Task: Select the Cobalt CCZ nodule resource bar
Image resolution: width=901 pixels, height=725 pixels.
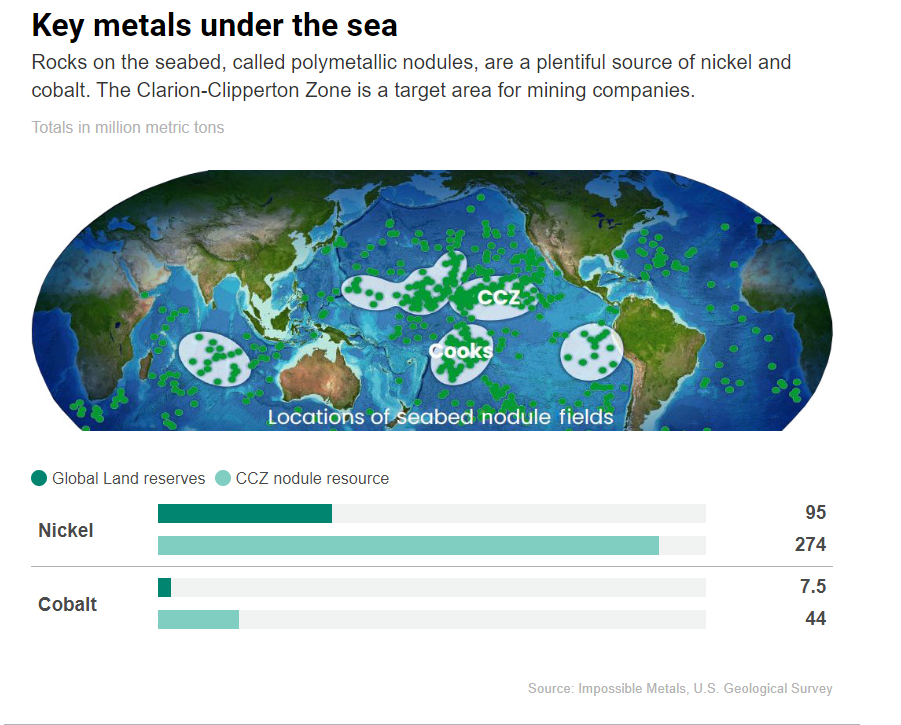Action: (x=198, y=619)
